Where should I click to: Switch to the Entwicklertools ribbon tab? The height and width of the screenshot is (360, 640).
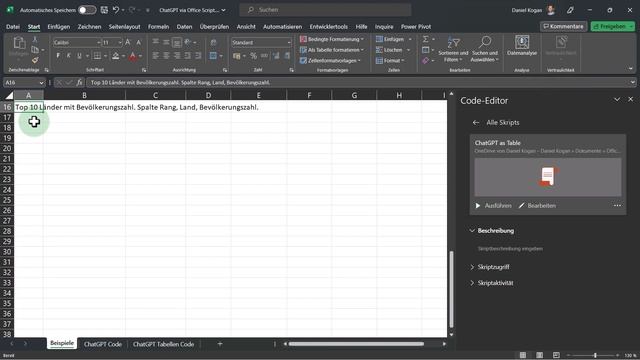329,27
